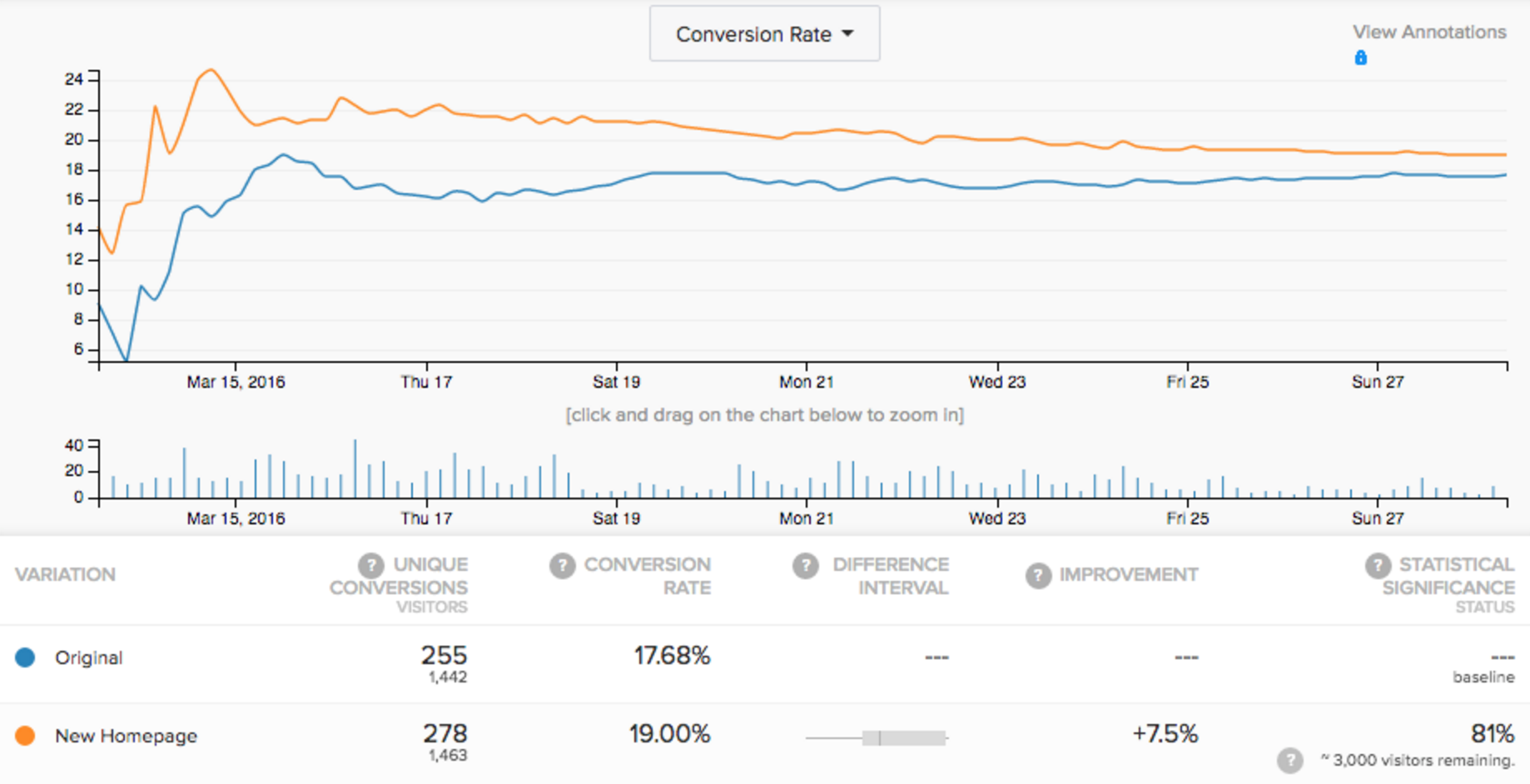The width and height of the screenshot is (1530, 784).
Task: Click the orange New Homepage color dot
Action: (x=25, y=736)
